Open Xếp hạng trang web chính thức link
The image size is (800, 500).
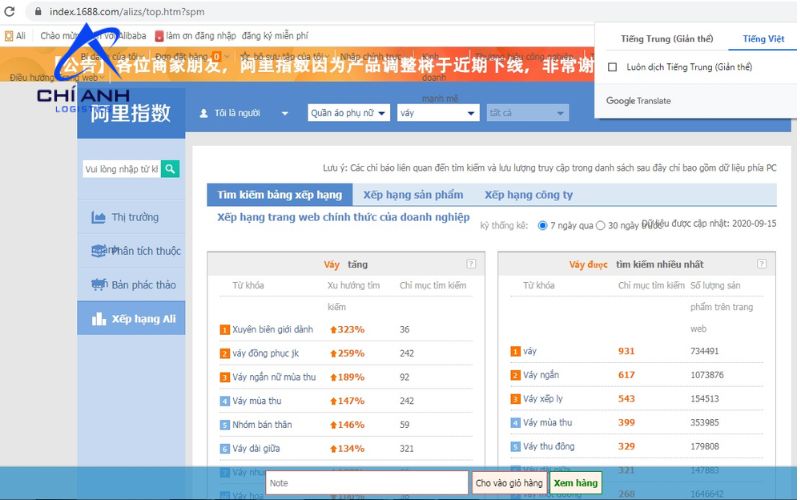point(343,217)
